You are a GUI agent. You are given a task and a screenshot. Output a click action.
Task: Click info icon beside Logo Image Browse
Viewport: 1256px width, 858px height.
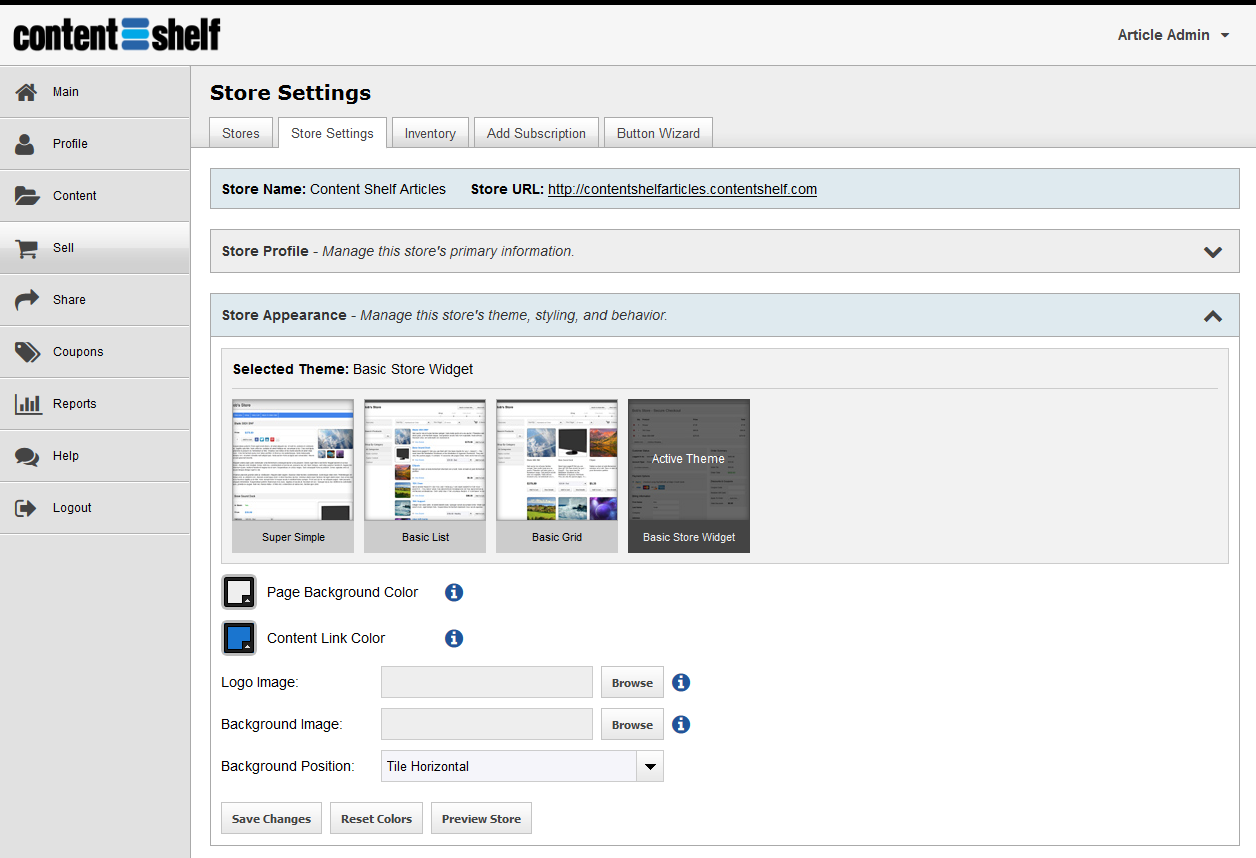681,683
